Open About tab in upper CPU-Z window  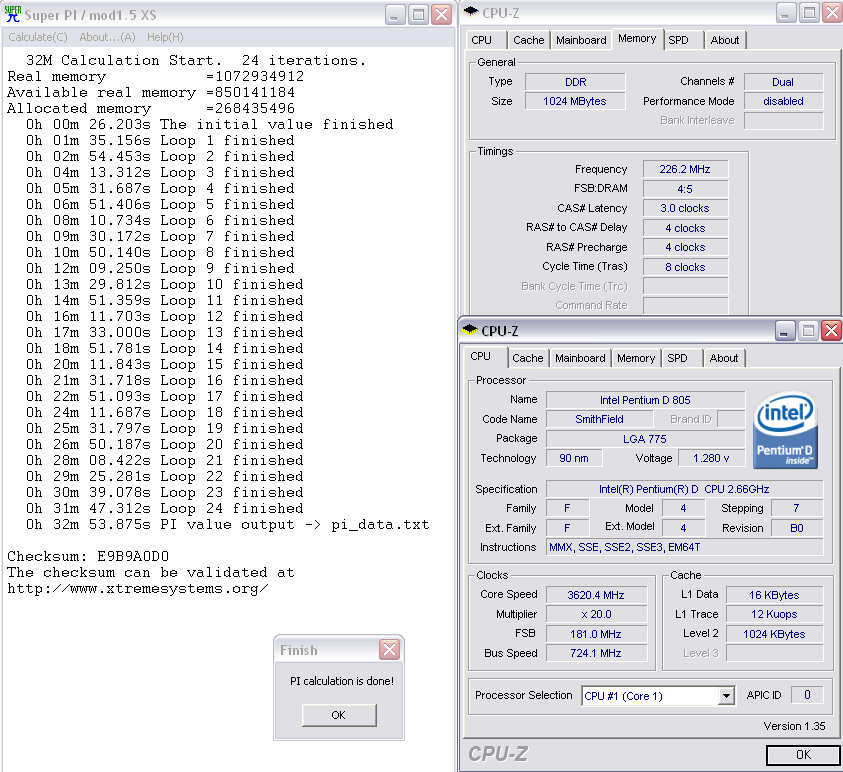pos(725,40)
